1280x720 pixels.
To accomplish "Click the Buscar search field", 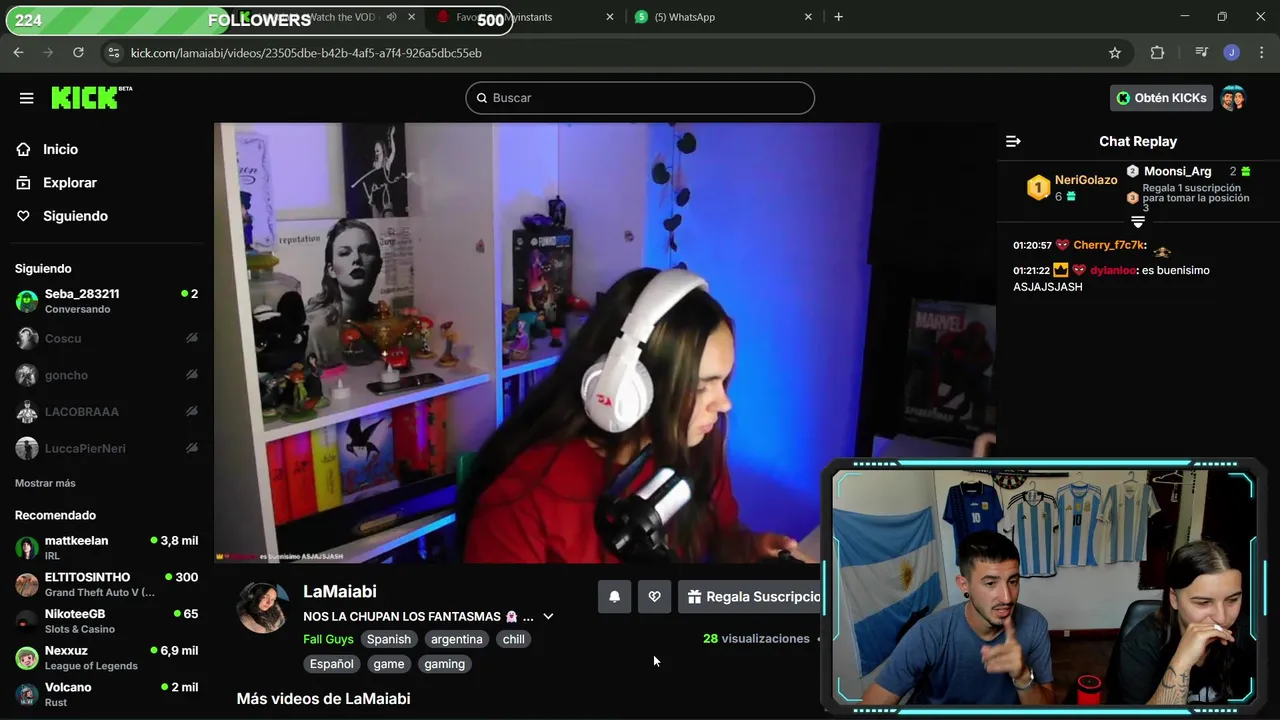I will click(640, 98).
